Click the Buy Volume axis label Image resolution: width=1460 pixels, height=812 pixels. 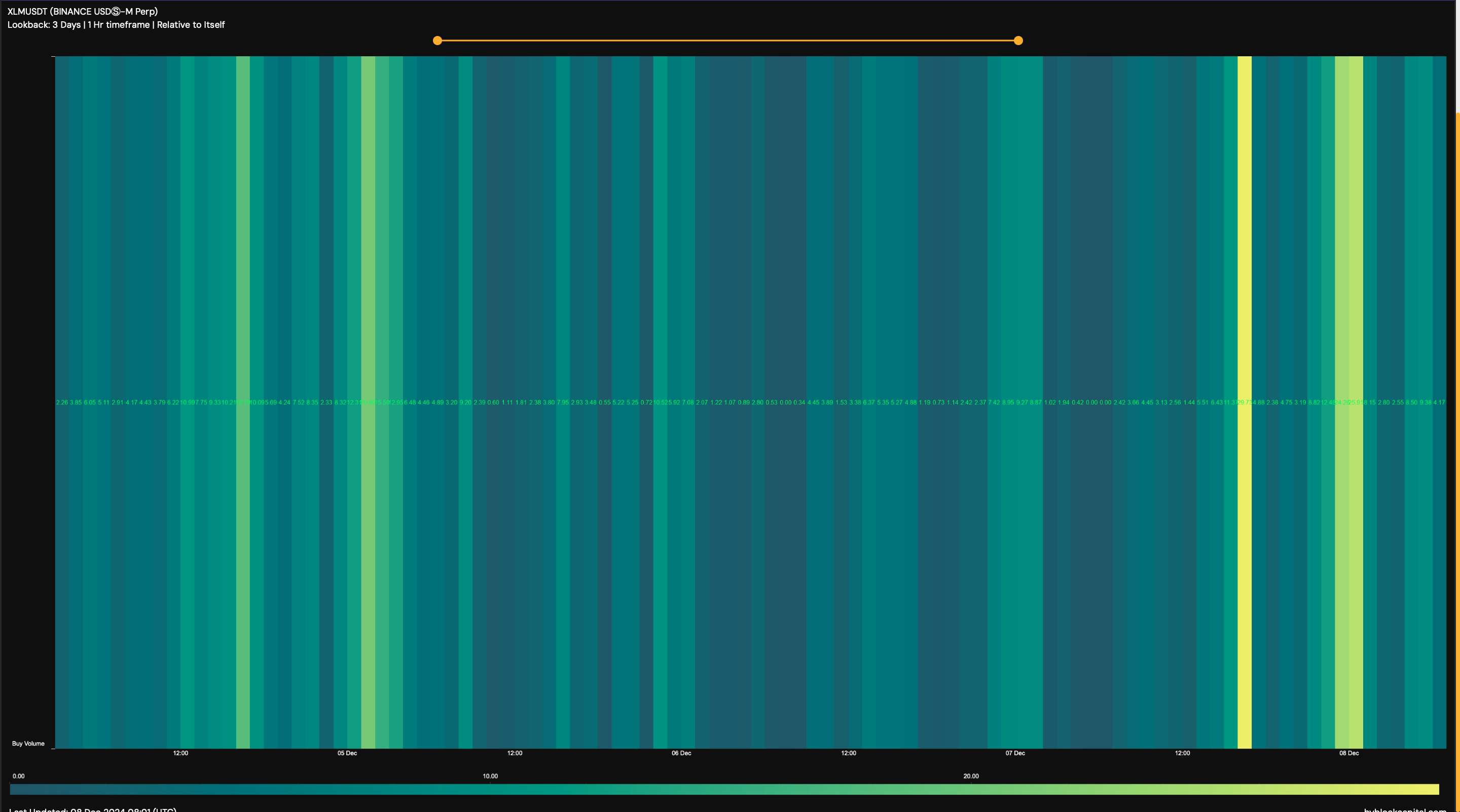(x=28, y=744)
